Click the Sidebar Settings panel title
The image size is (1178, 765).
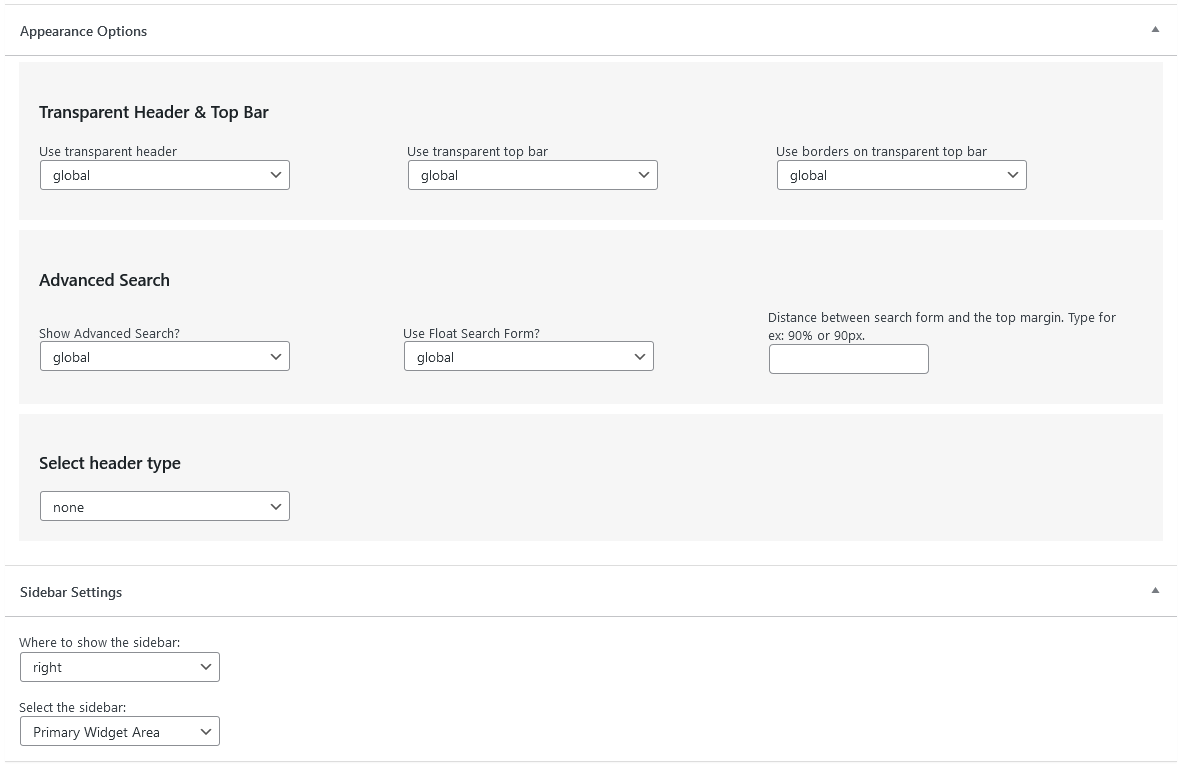(x=71, y=592)
